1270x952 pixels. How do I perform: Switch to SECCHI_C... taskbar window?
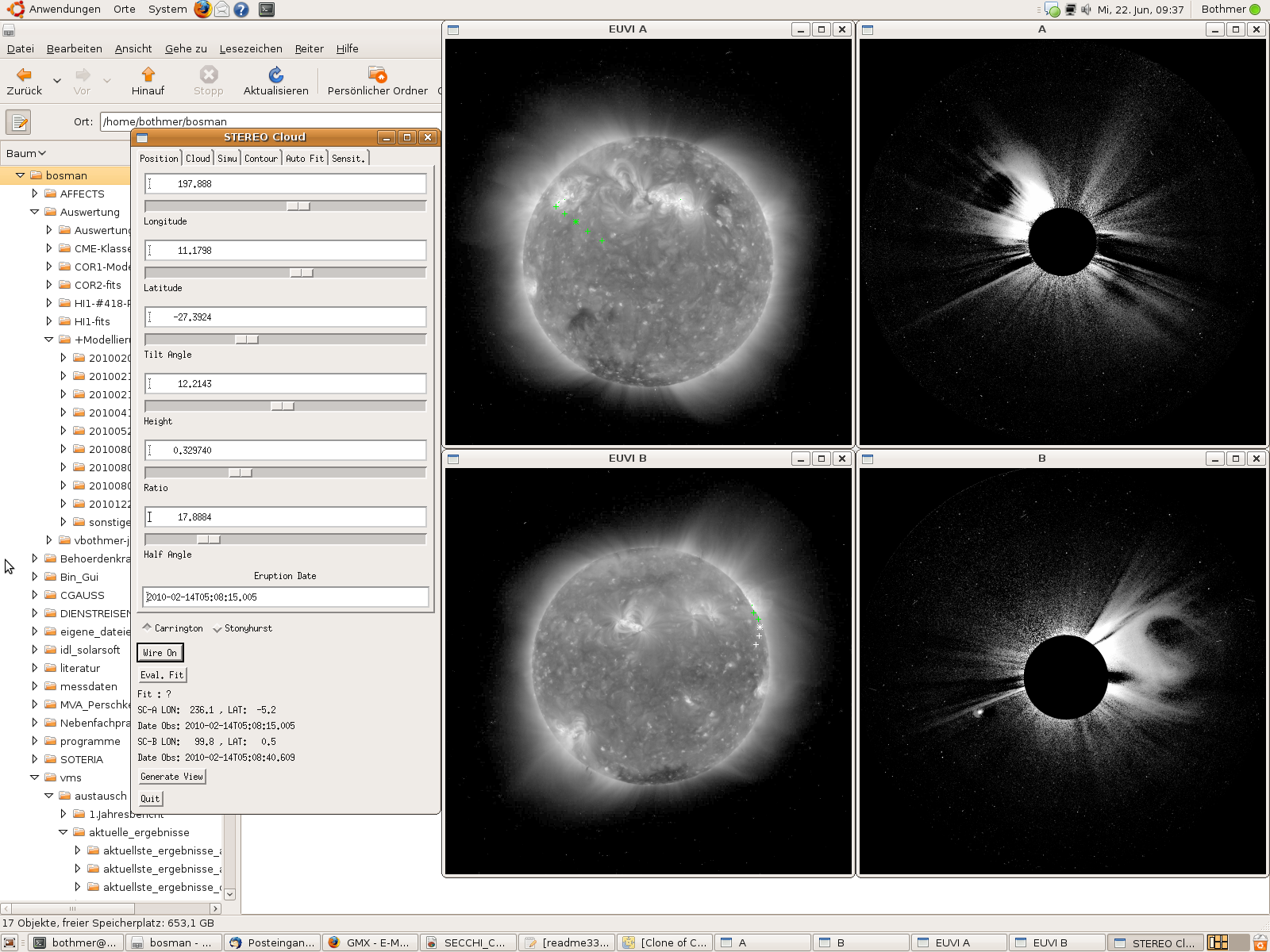[468, 942]
